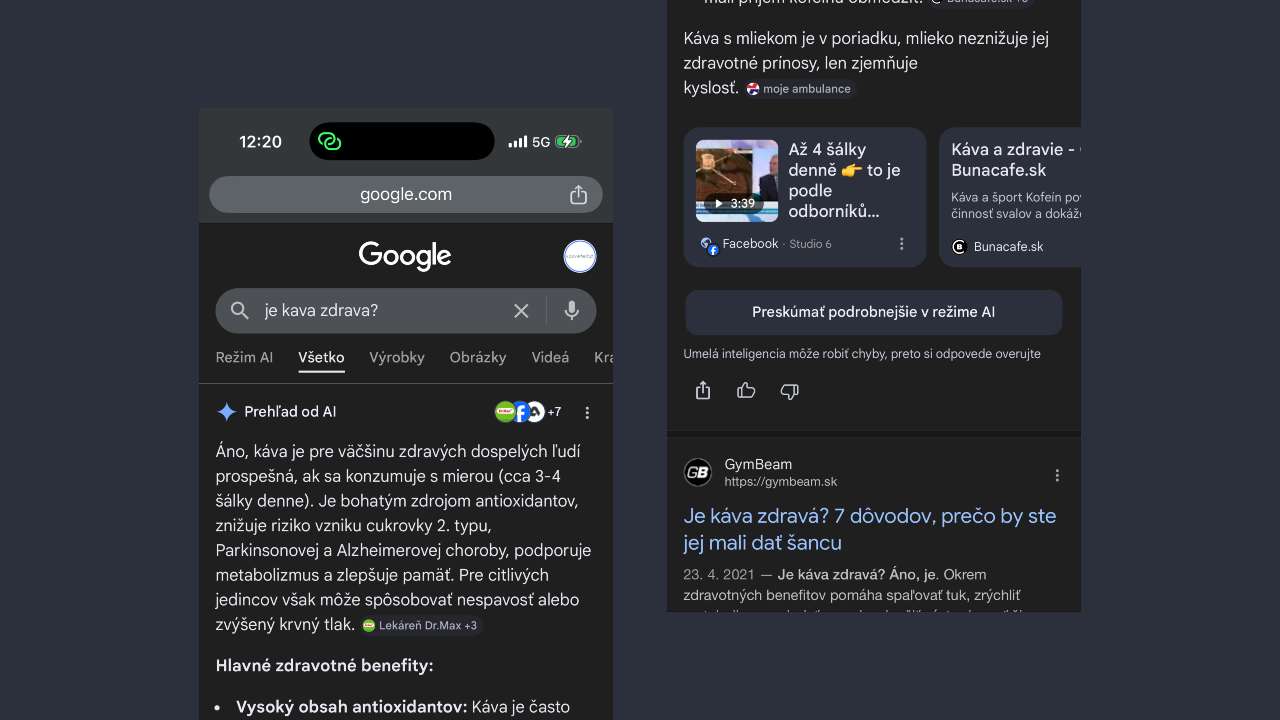Tap the Bunacafe.sk source icon on card
The width and height of the screenshot is (1280, 720).
[x=959, y=246]
